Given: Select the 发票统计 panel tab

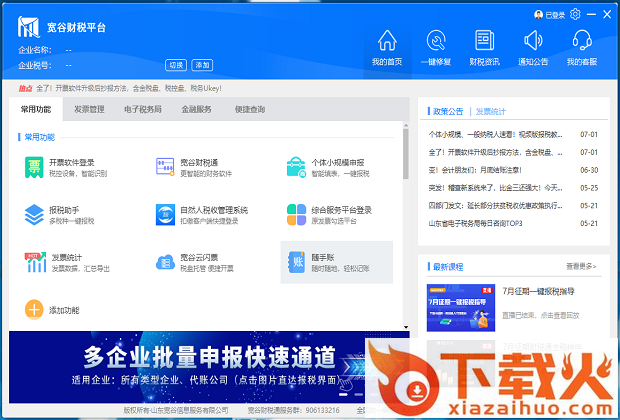Looking at the screenshot, I should coord(490,112).
